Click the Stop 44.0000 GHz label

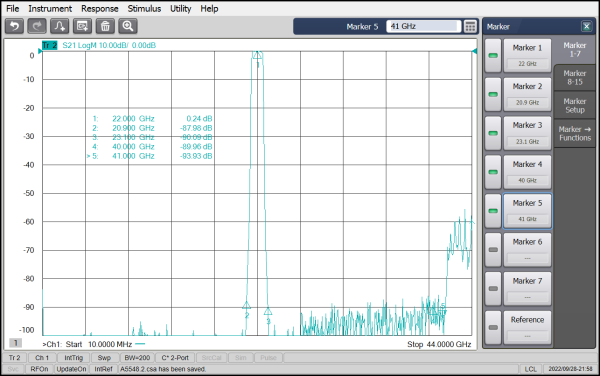pyautogui.click(x=439, y=344)
